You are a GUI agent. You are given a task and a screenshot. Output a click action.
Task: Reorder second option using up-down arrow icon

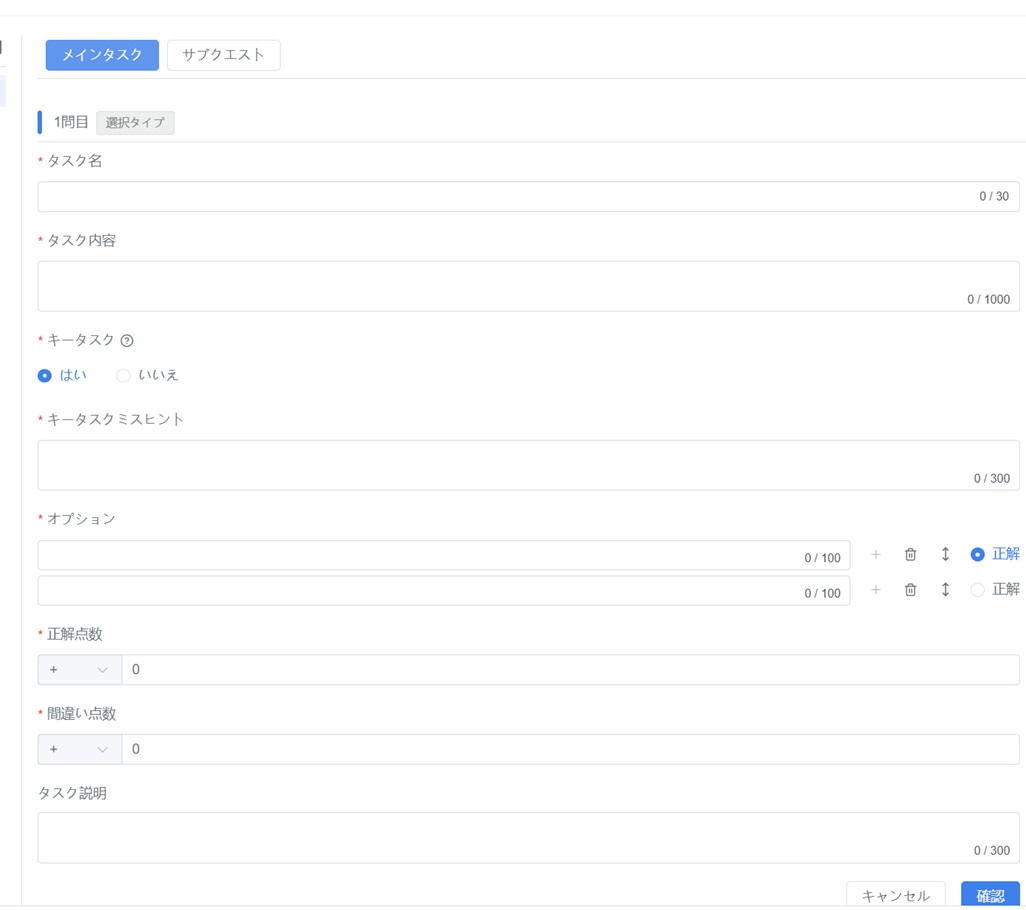coord(945,590)
